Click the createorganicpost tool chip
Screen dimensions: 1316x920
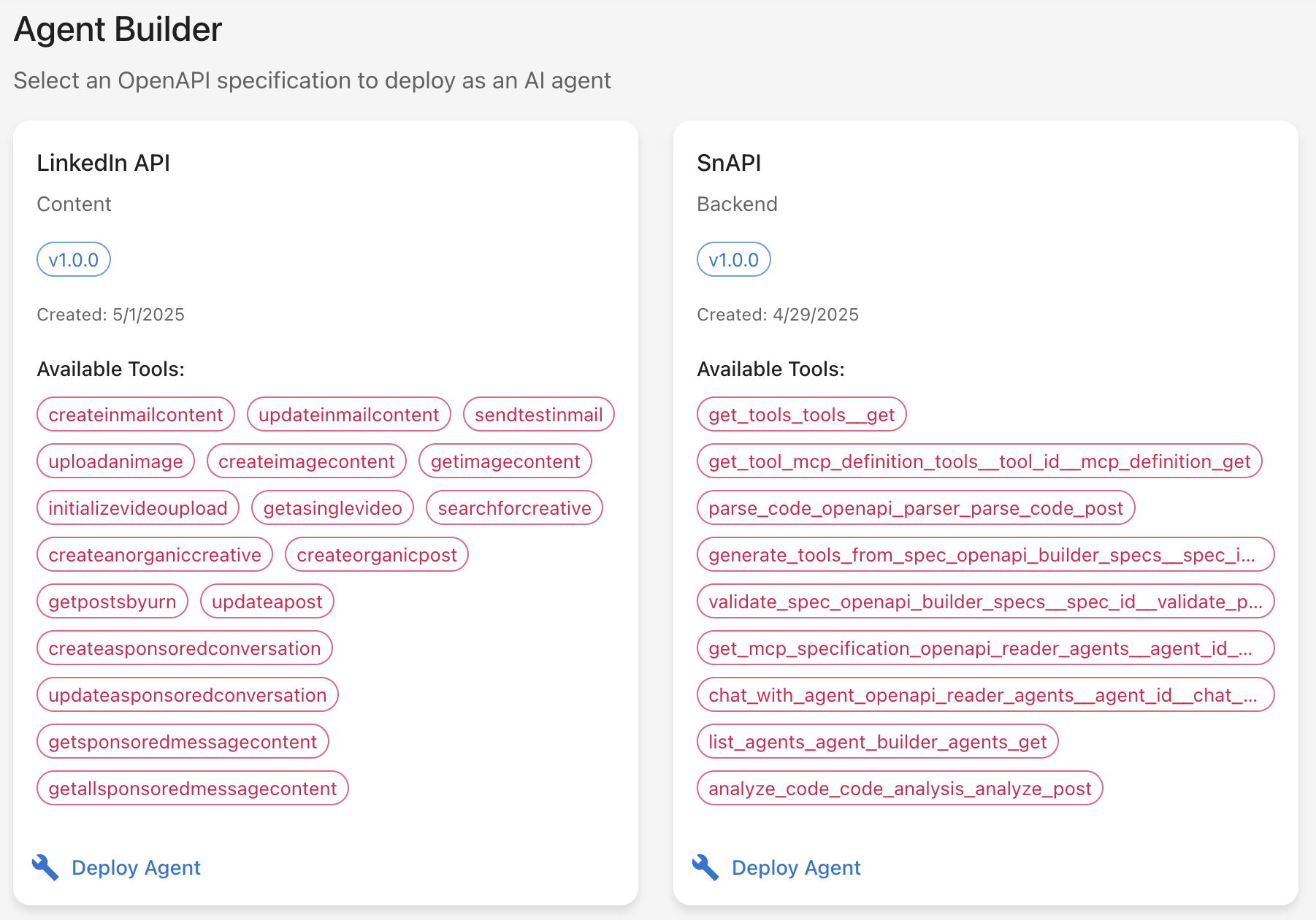coord(377,555)
